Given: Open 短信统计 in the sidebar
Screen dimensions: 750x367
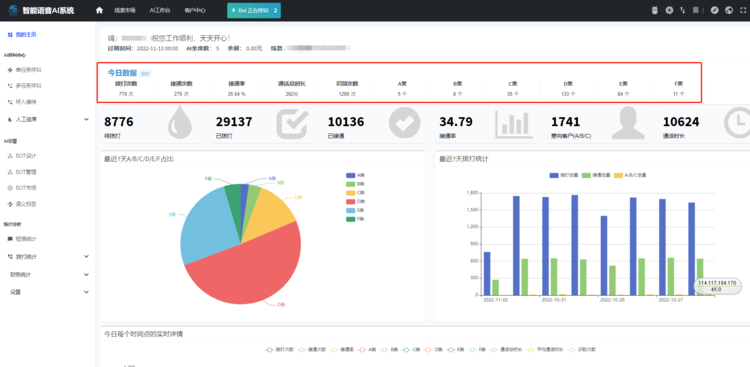Looking at the screenshot, I should click(22, 239).
